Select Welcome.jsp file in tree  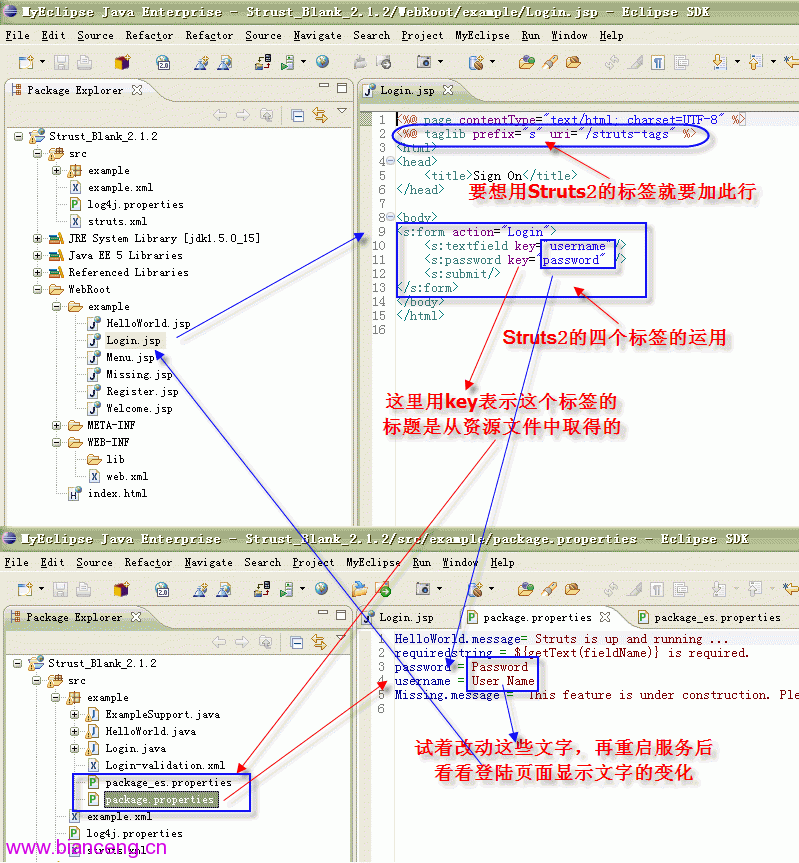click(139, 408)
